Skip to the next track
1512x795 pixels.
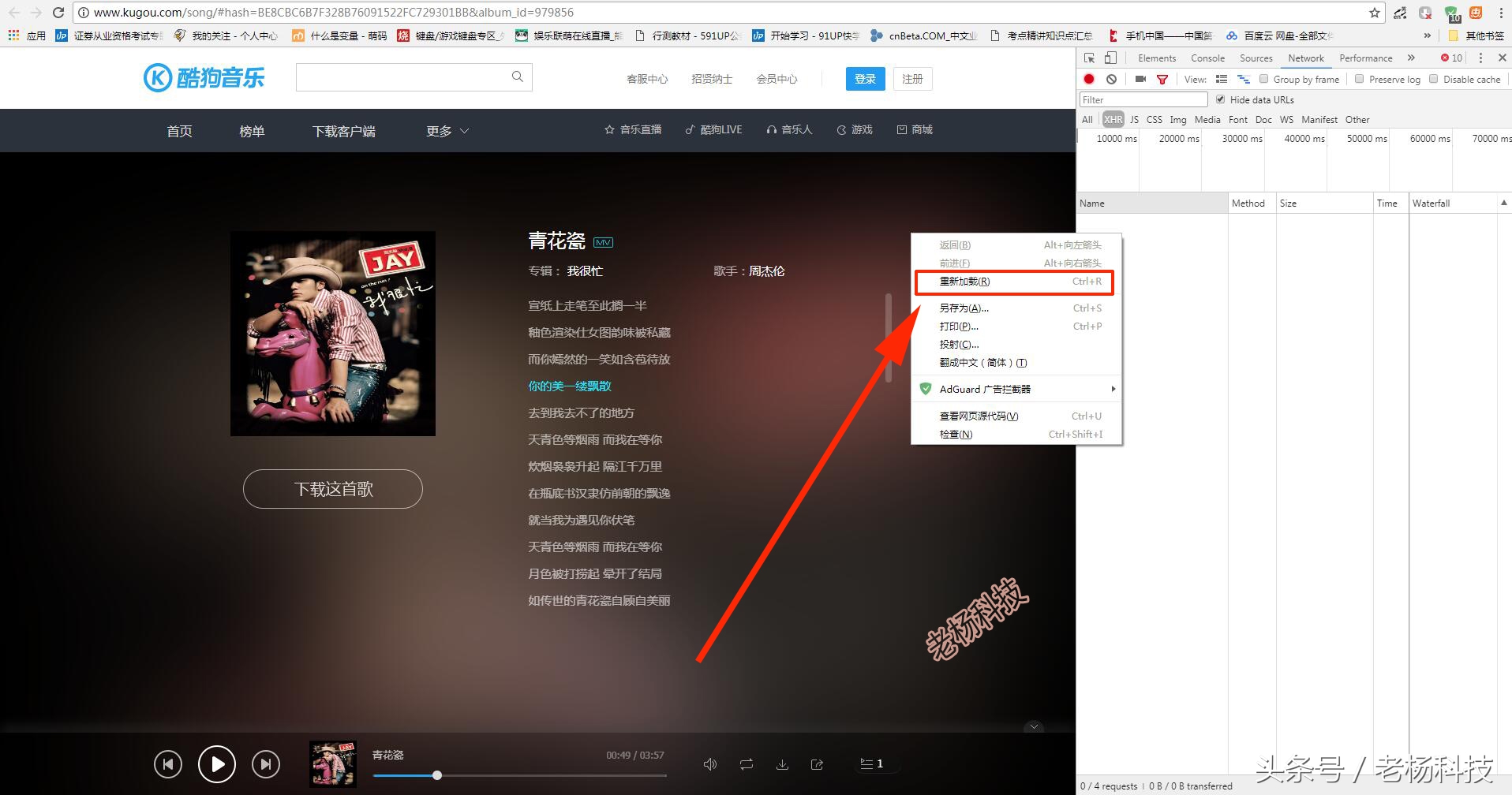tap(266, 763)
